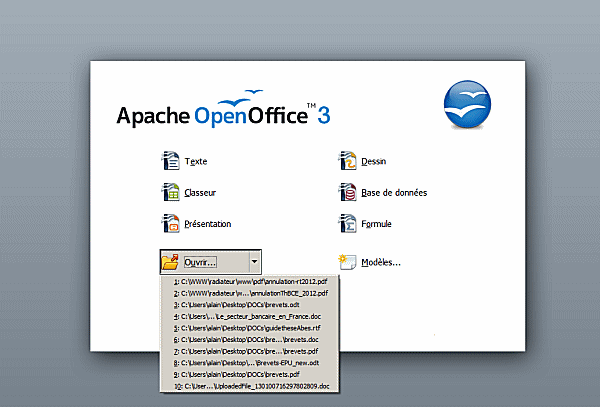Start a new Présentation
600x407 pixels.
click(x=196, y=223)
